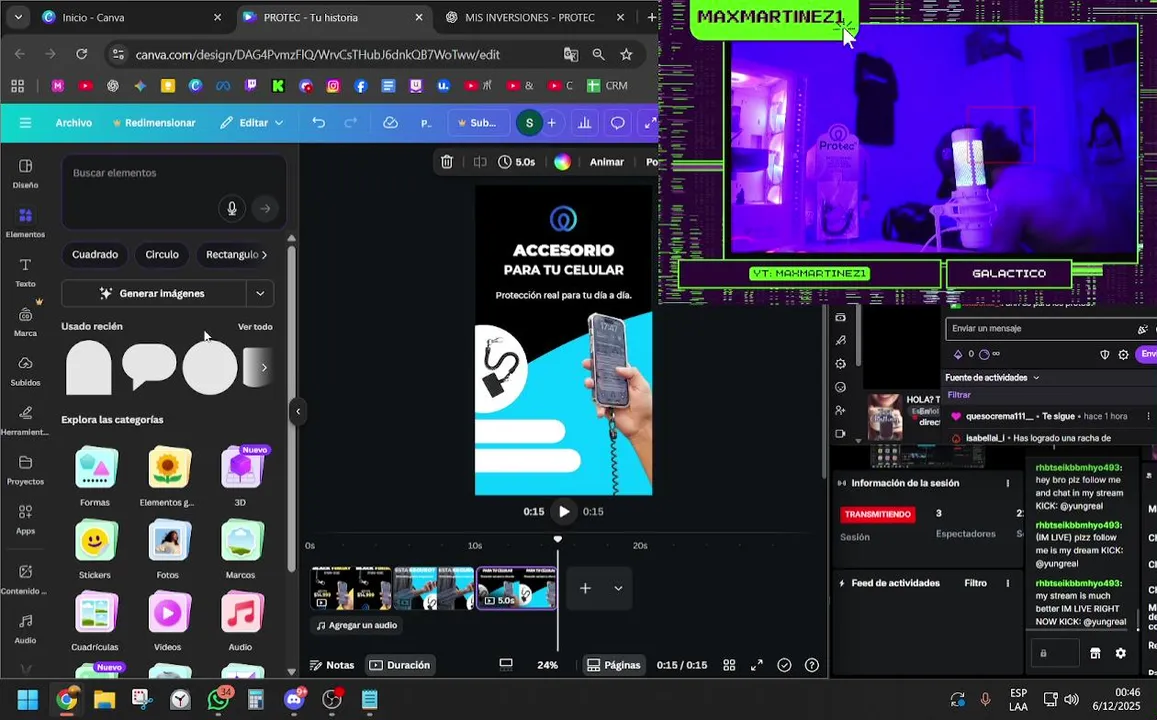
Task: Bookmark this page with star icon
Action: (x=626, y=54)
